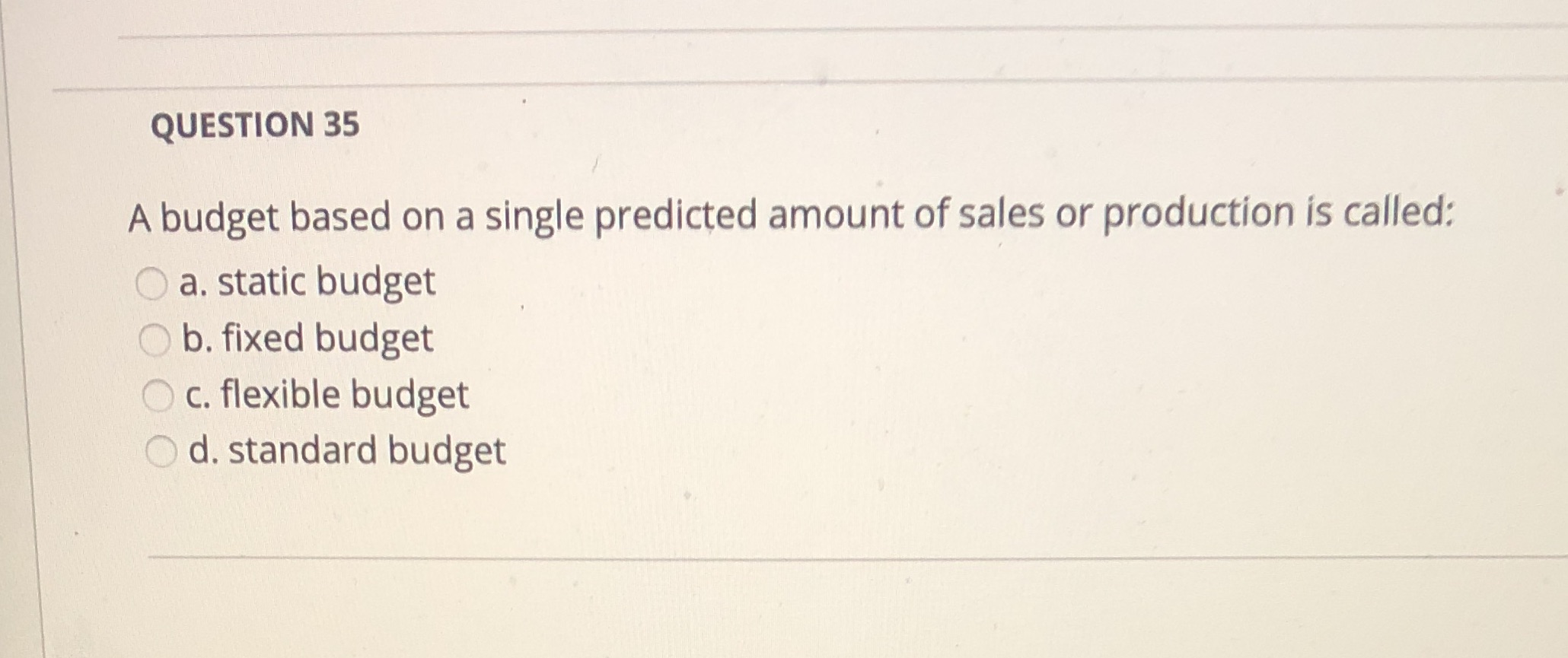Click the answer text 'fixed budget'
Screen dimensions: 1568x658
tap(320, 340)
